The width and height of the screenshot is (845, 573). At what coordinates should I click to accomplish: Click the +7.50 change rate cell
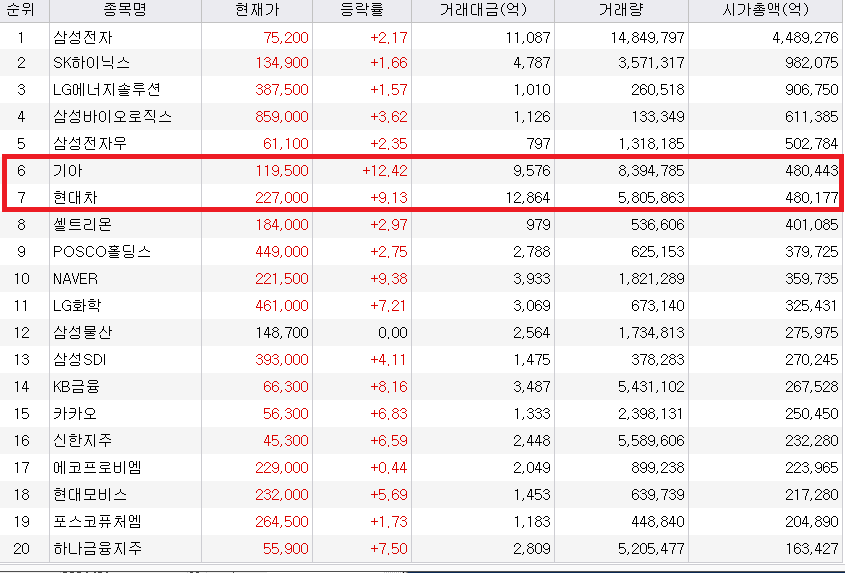389,549
